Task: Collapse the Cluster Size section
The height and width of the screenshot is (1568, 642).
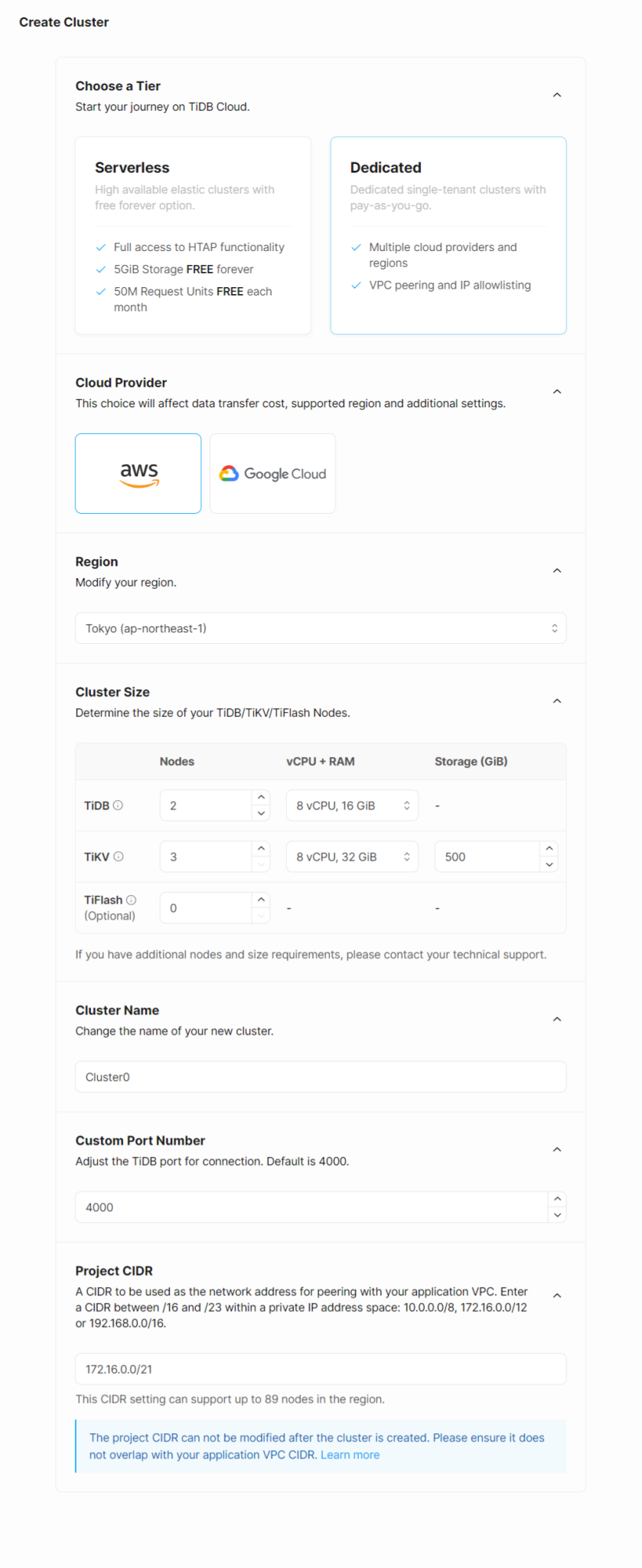Action: [x=557, y=701]
